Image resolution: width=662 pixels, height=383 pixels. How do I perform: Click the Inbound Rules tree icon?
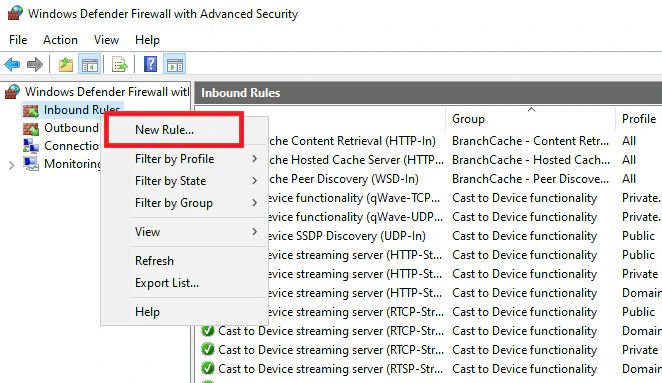pyautogui.click(x=31, y=110)
